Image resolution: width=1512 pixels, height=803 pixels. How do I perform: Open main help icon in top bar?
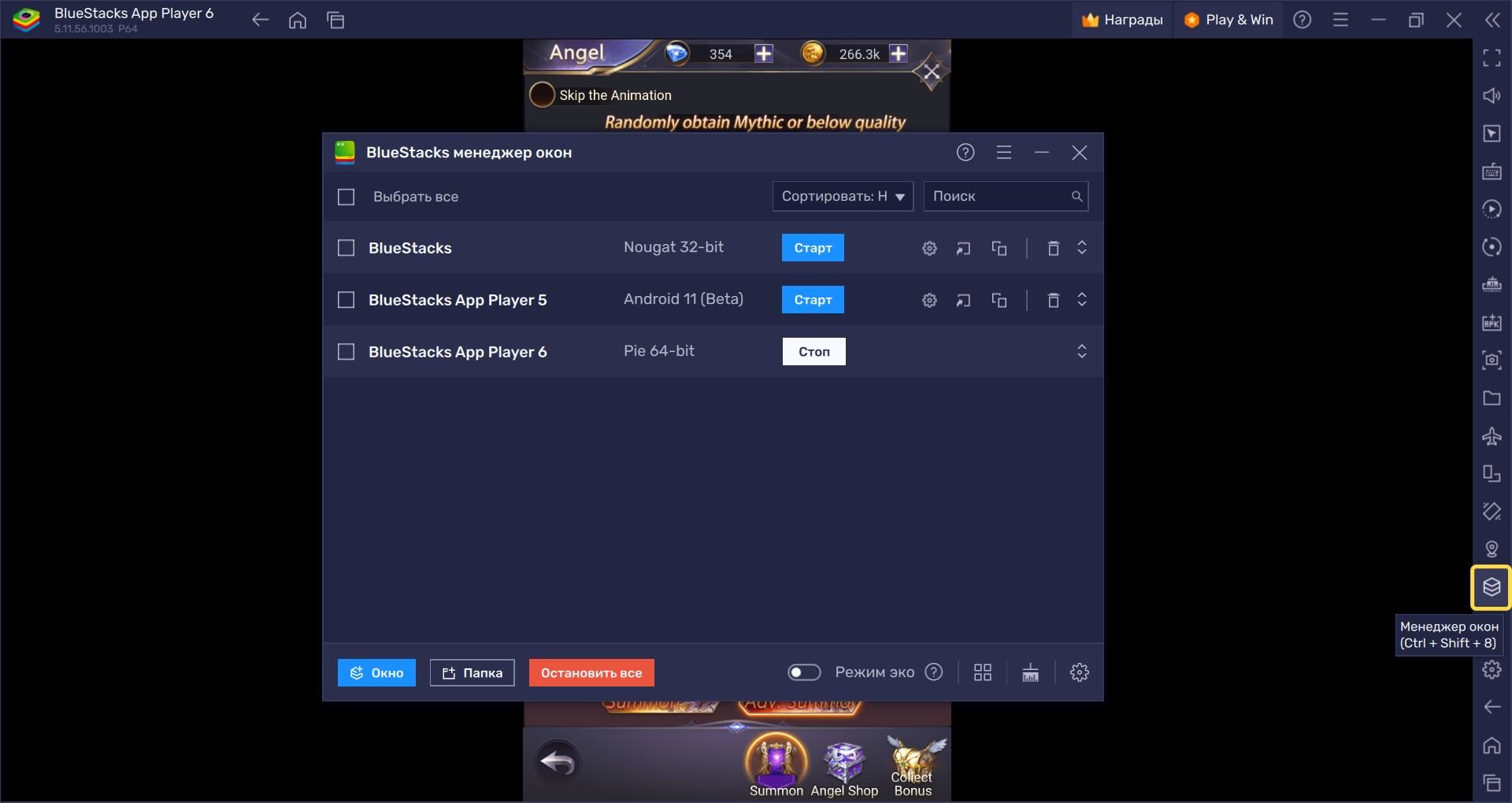click(1303, 20)
